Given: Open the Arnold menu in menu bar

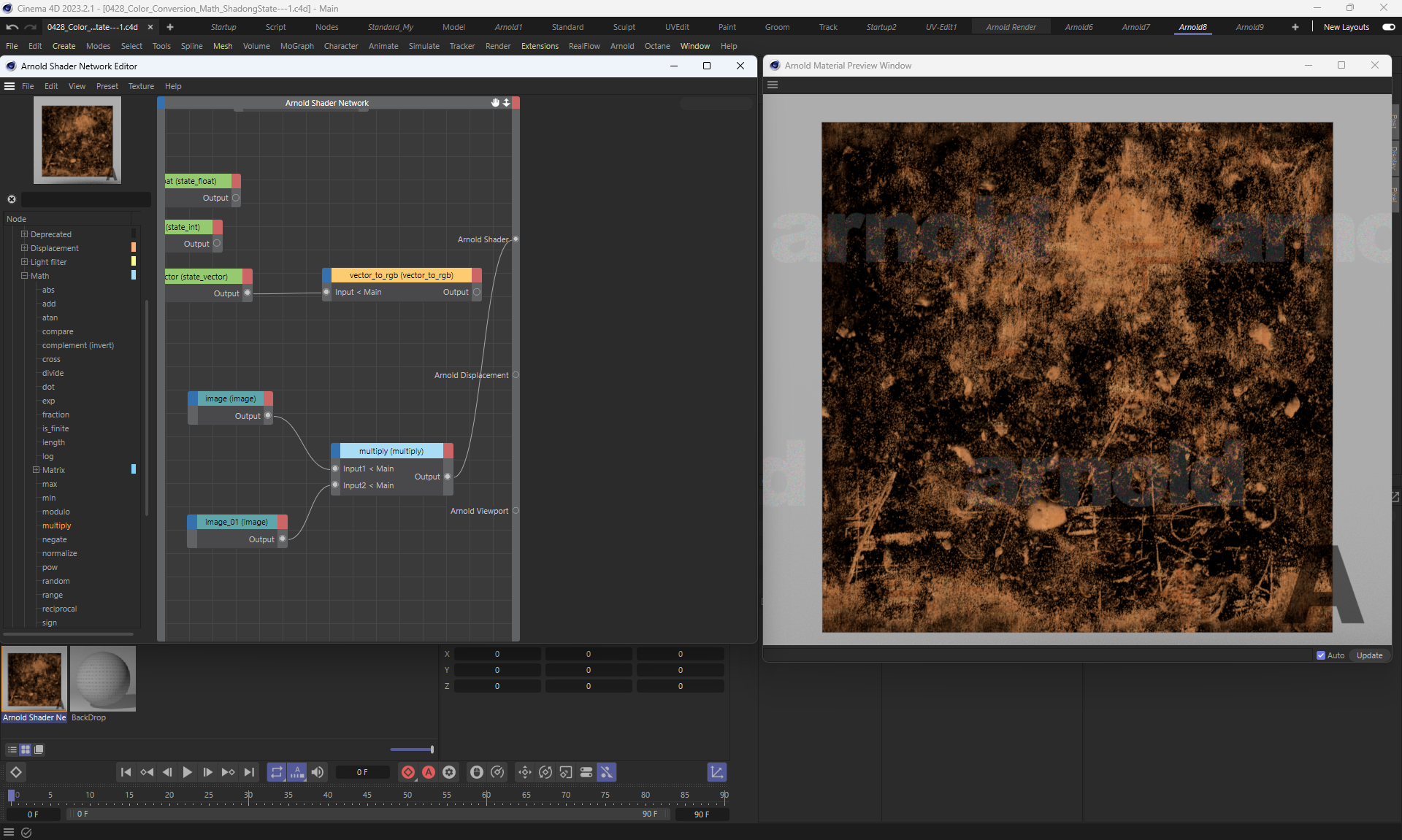Looking at the screenshot, I should tap(621, 46).
